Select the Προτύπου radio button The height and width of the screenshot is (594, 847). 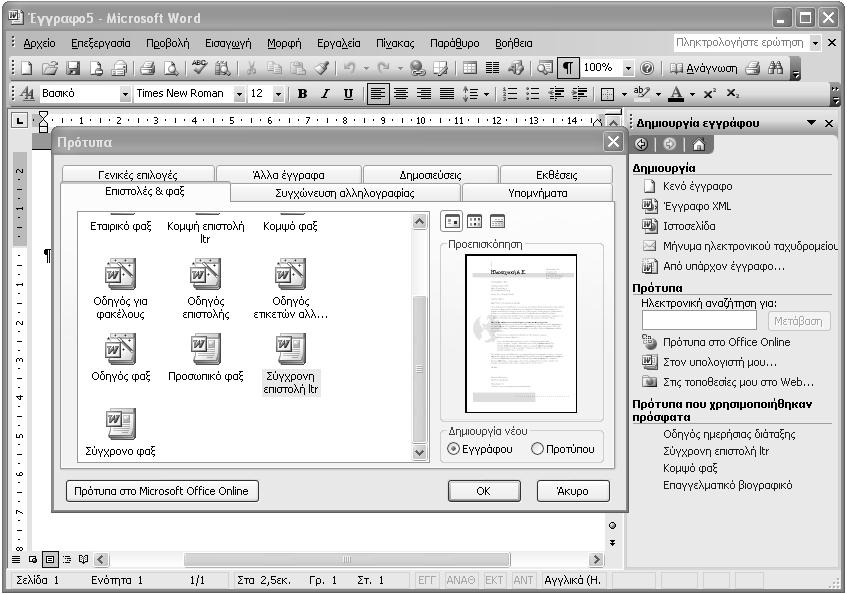pos(537,449)
